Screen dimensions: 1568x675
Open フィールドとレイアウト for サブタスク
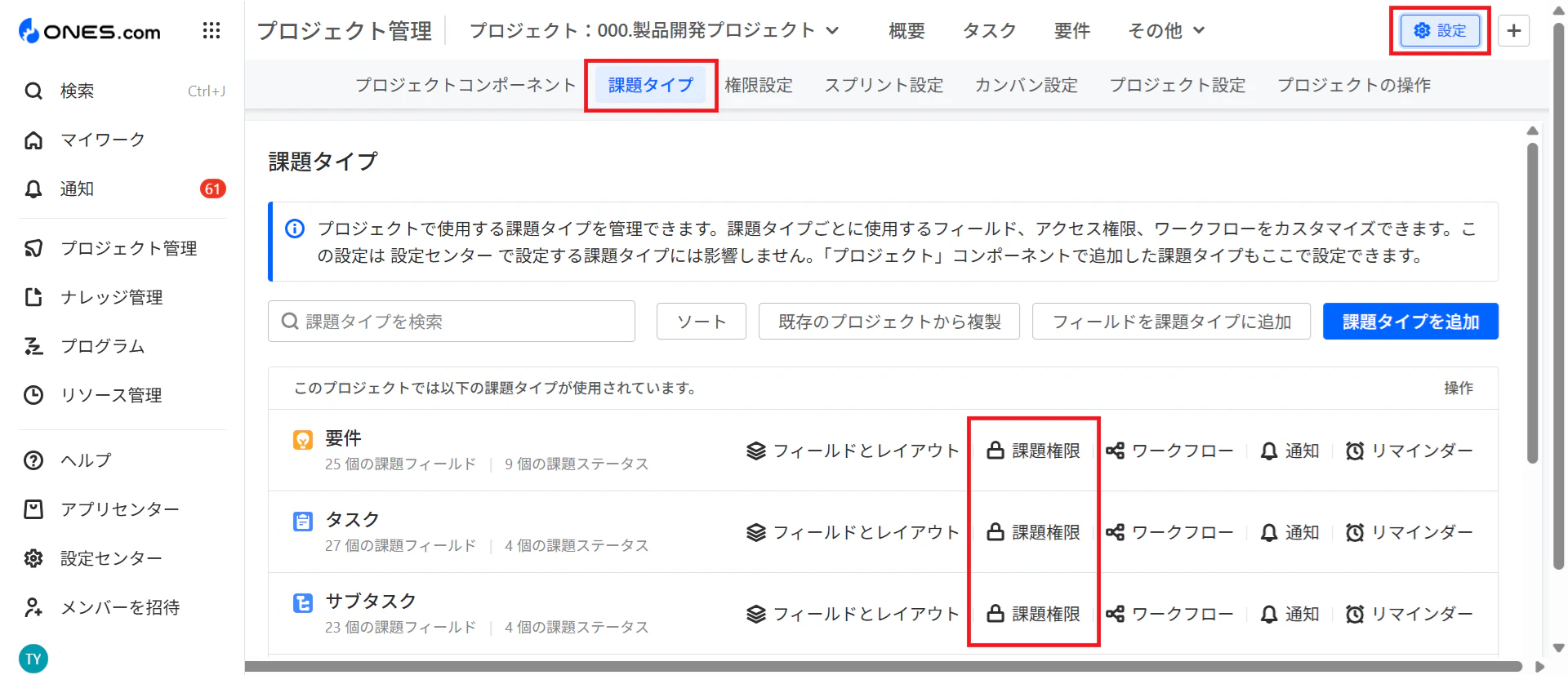[x=853, y=614]
